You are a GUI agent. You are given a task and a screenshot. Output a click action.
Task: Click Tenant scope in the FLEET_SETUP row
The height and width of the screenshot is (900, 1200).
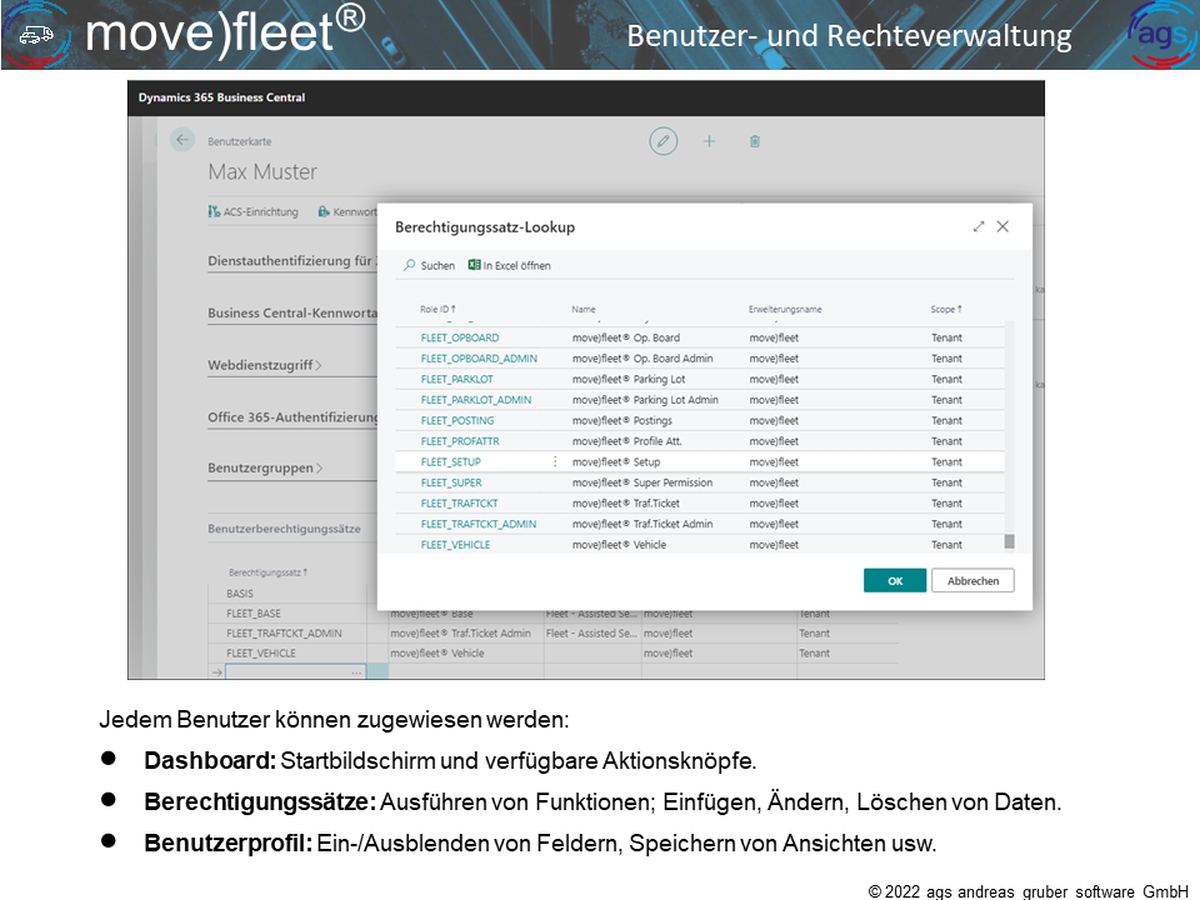[947, 462]
